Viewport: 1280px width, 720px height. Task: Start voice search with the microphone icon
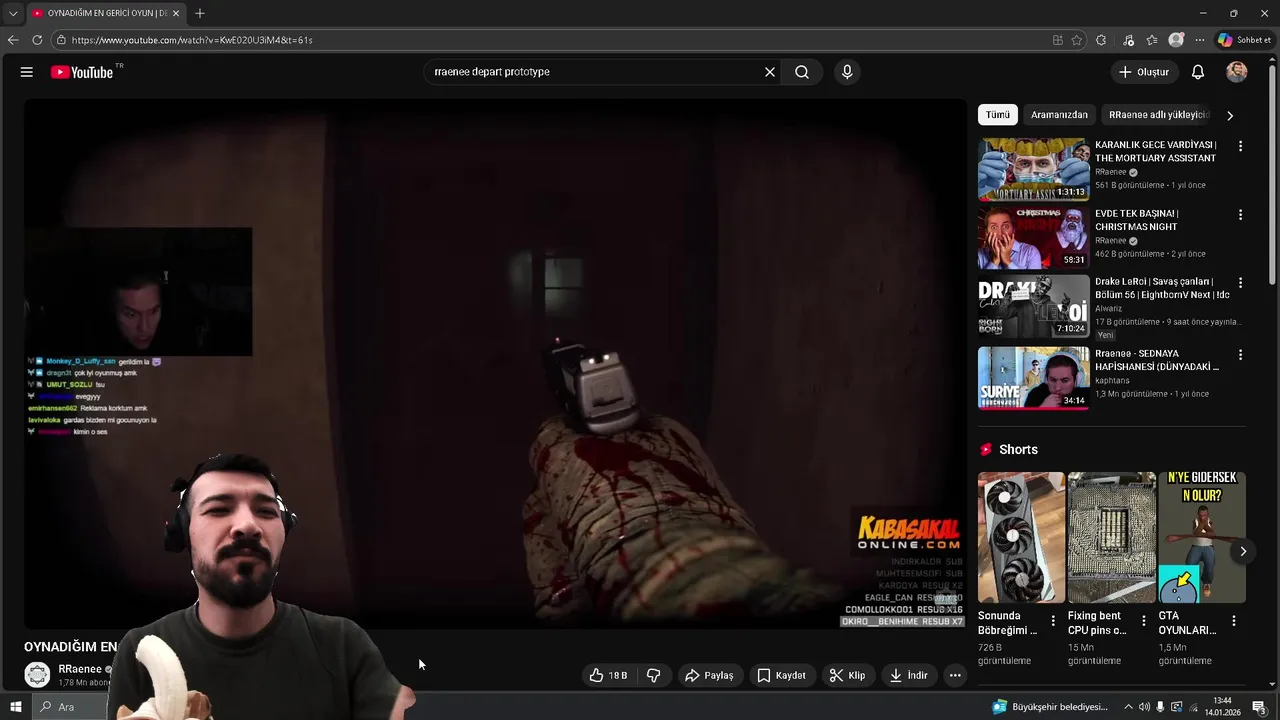click(x=847, y=72)
